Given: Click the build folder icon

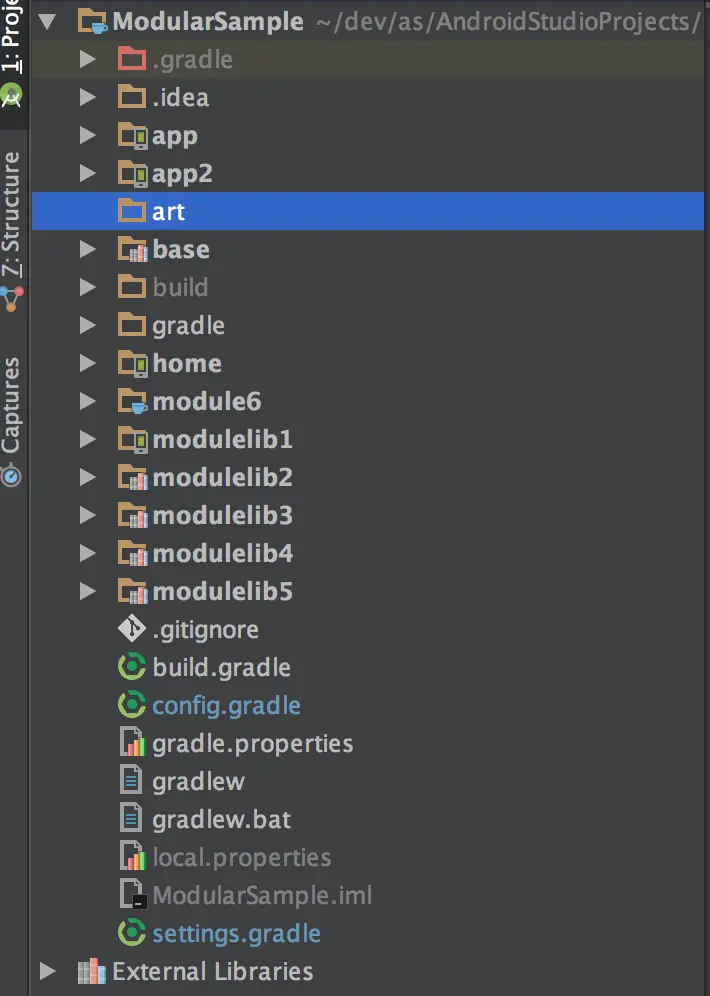Looking at the screenshot, I should pyautogui.click(x=132, y=286).
